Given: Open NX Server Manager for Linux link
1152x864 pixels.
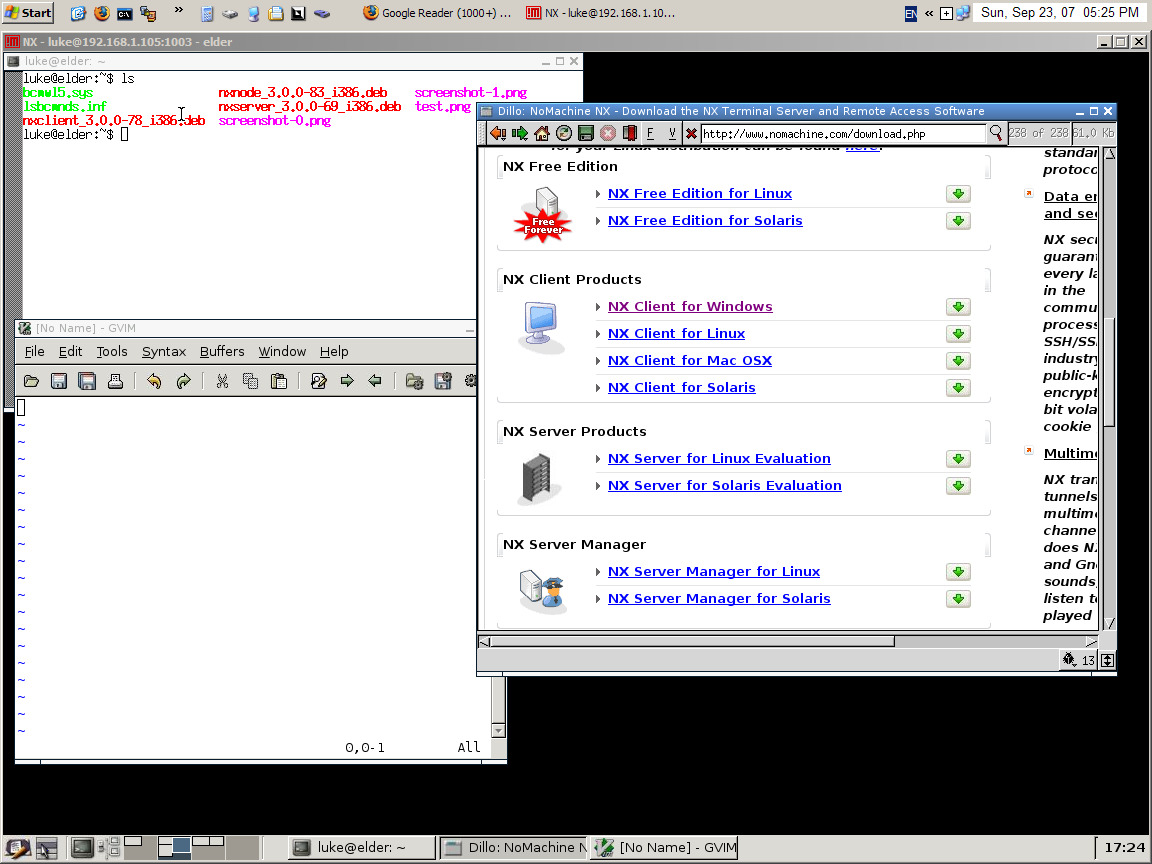Looking at the screenshot, I should [713, 572].
